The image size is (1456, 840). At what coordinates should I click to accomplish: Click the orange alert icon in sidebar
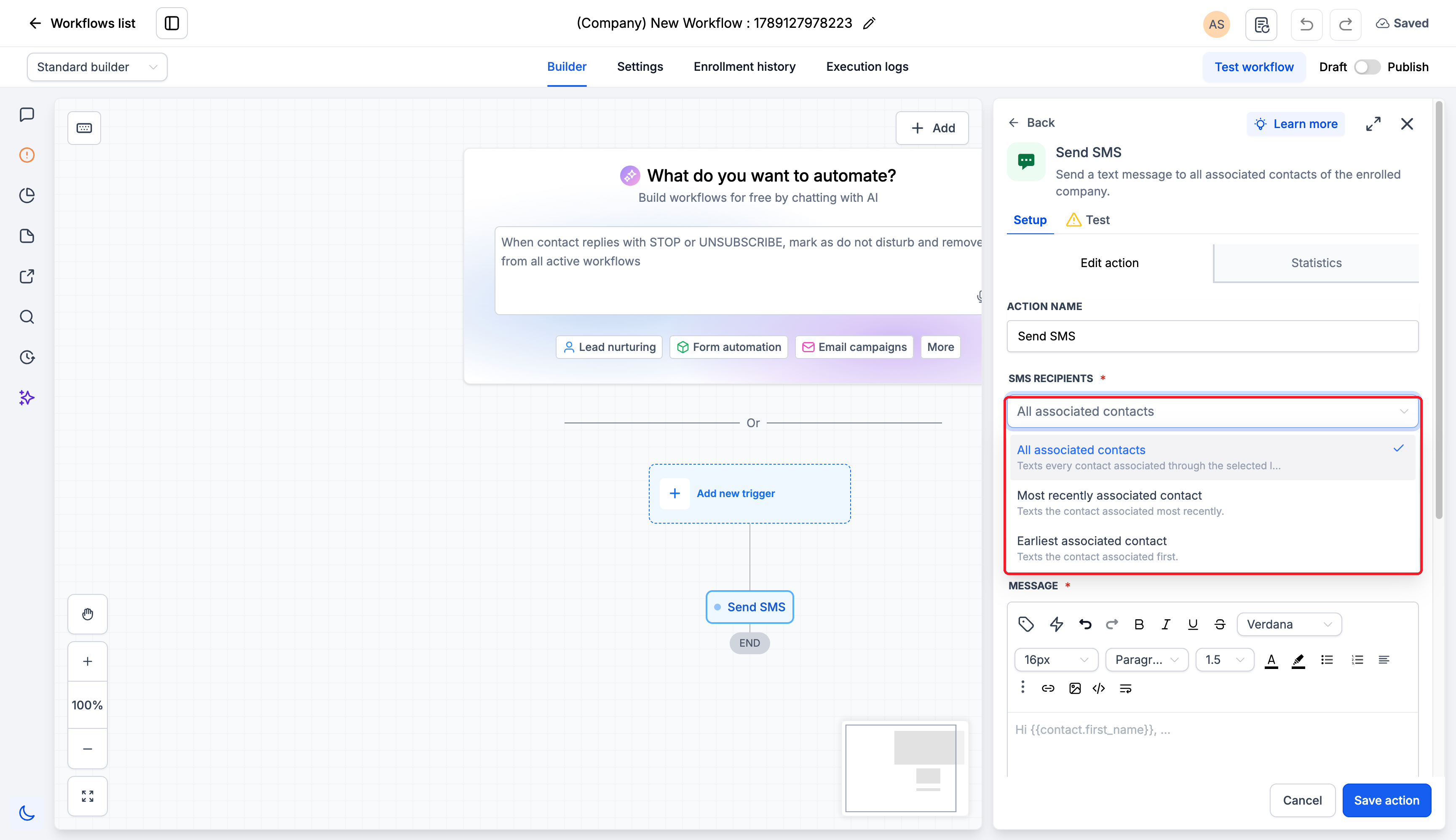[27, 155]
